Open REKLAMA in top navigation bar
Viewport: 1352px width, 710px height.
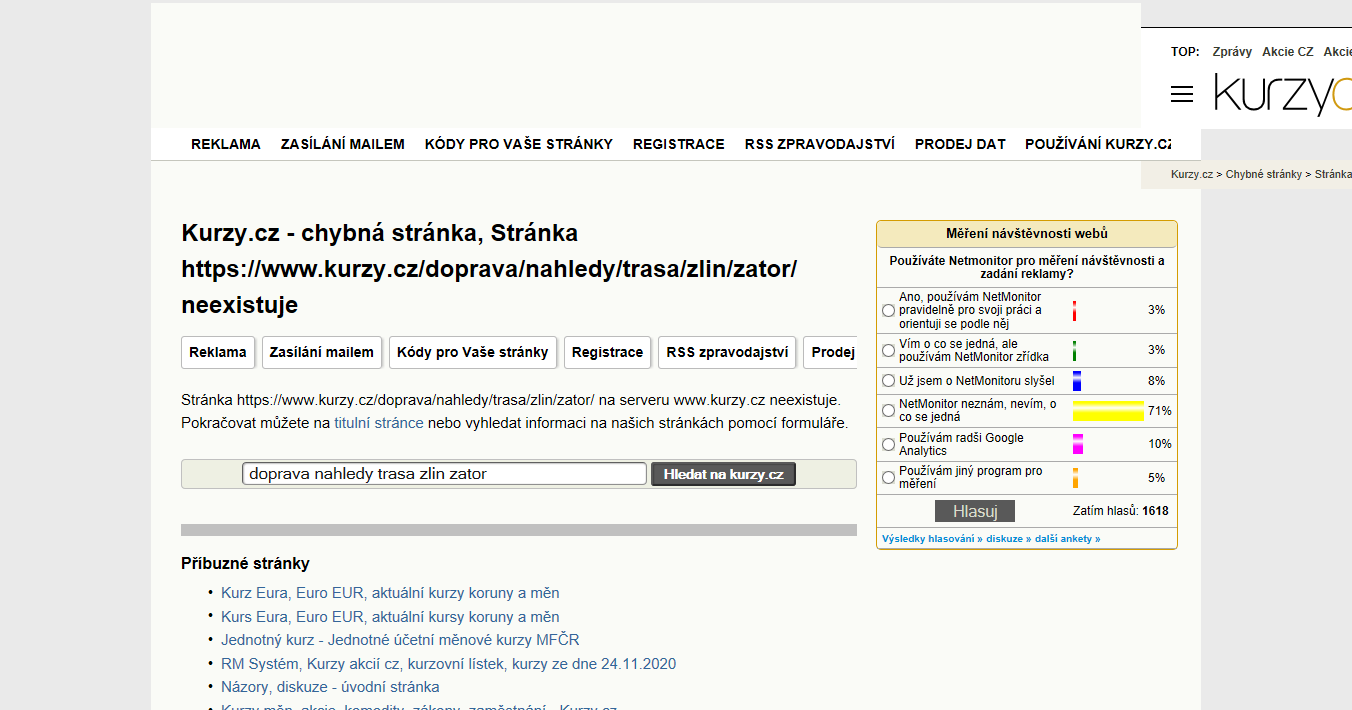pyautogui.click(x=226, y=144)
